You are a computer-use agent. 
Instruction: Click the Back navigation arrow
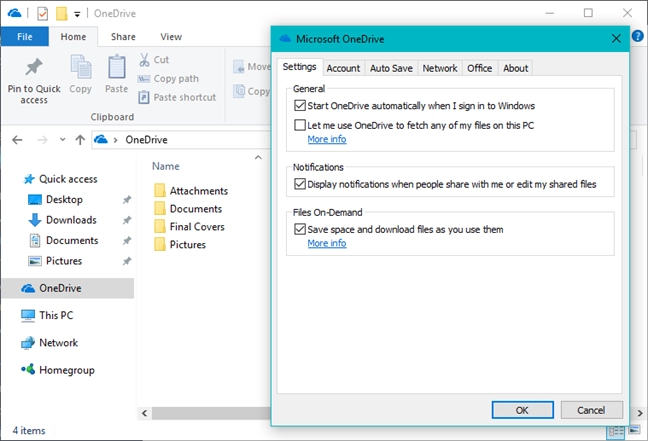point(17,140)
